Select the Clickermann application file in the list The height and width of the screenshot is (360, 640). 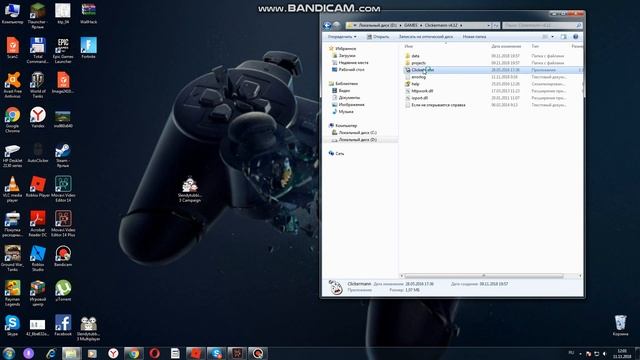492,70
